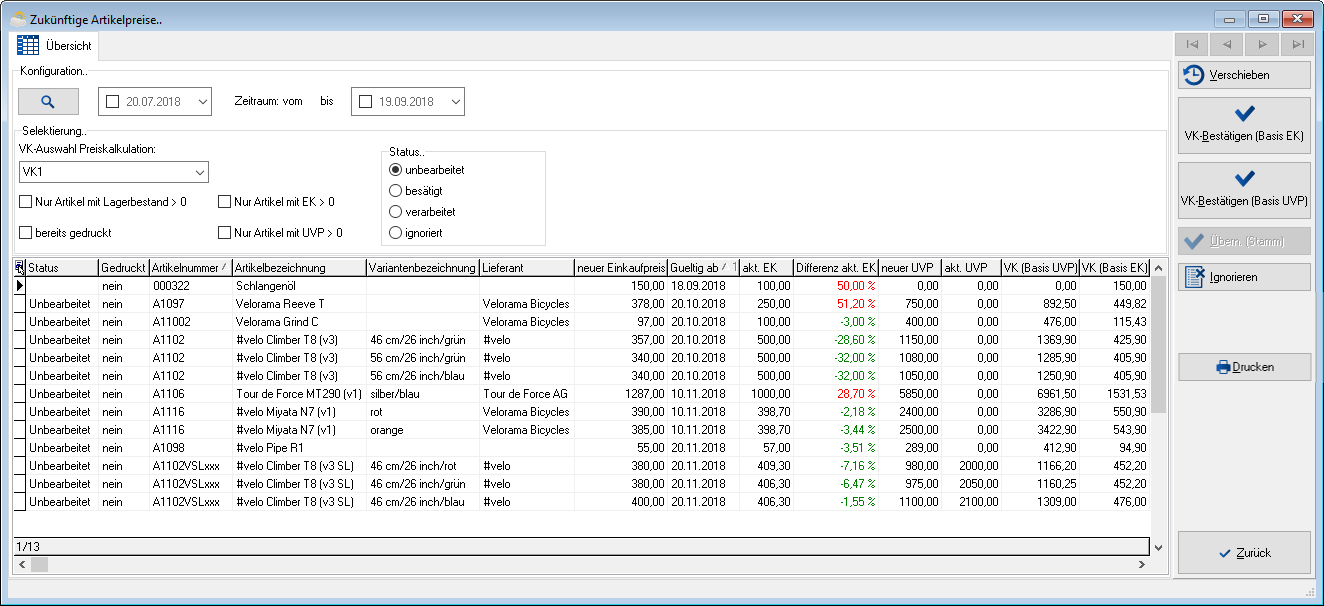The height and width of the screenshot is (606, 1324).
Task: Click the horizontal scrollbar right arrow
Action: point(1141,565)
